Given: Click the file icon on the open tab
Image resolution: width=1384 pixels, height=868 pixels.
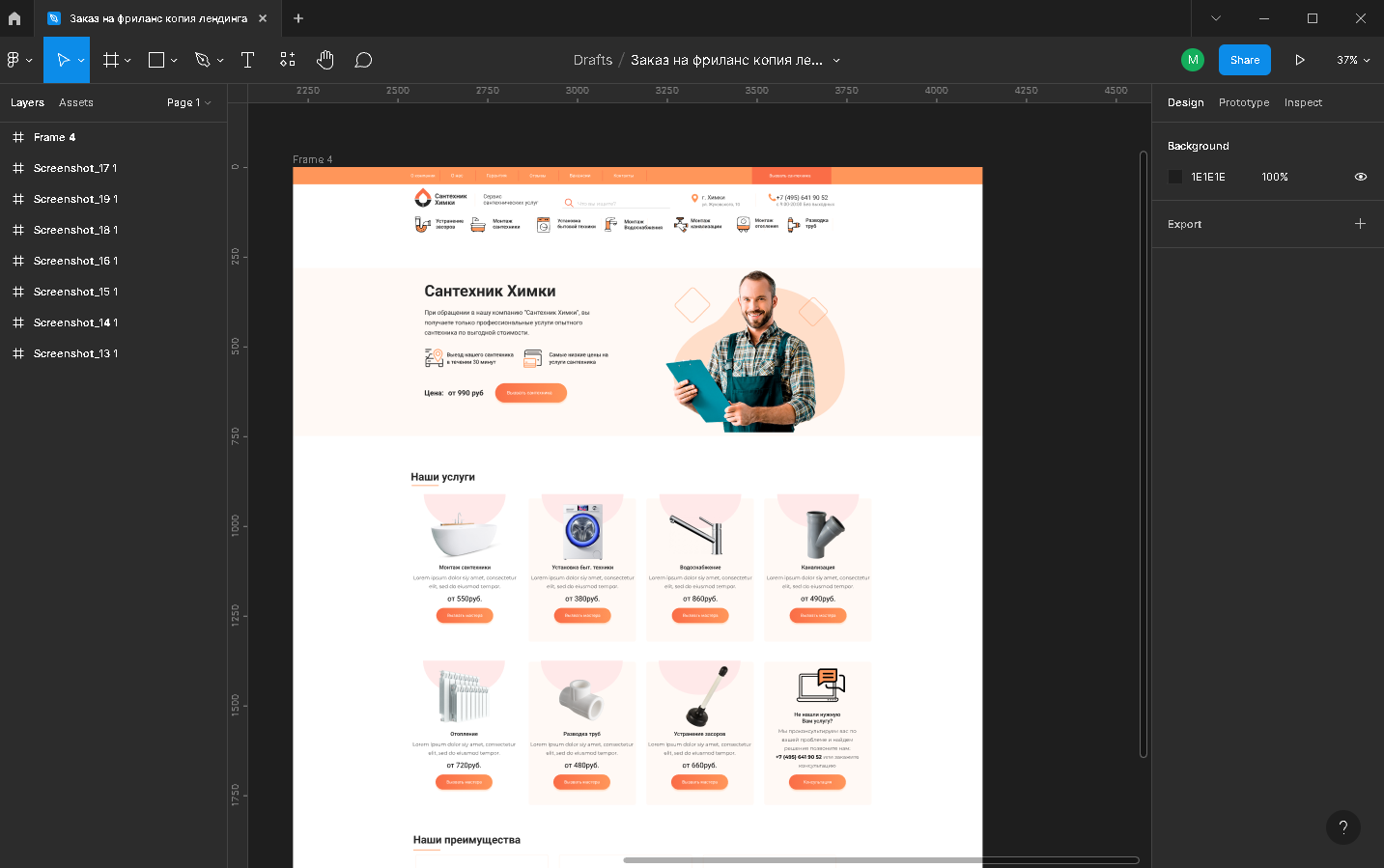Looking at the screenshot, I should coord(54,18).
